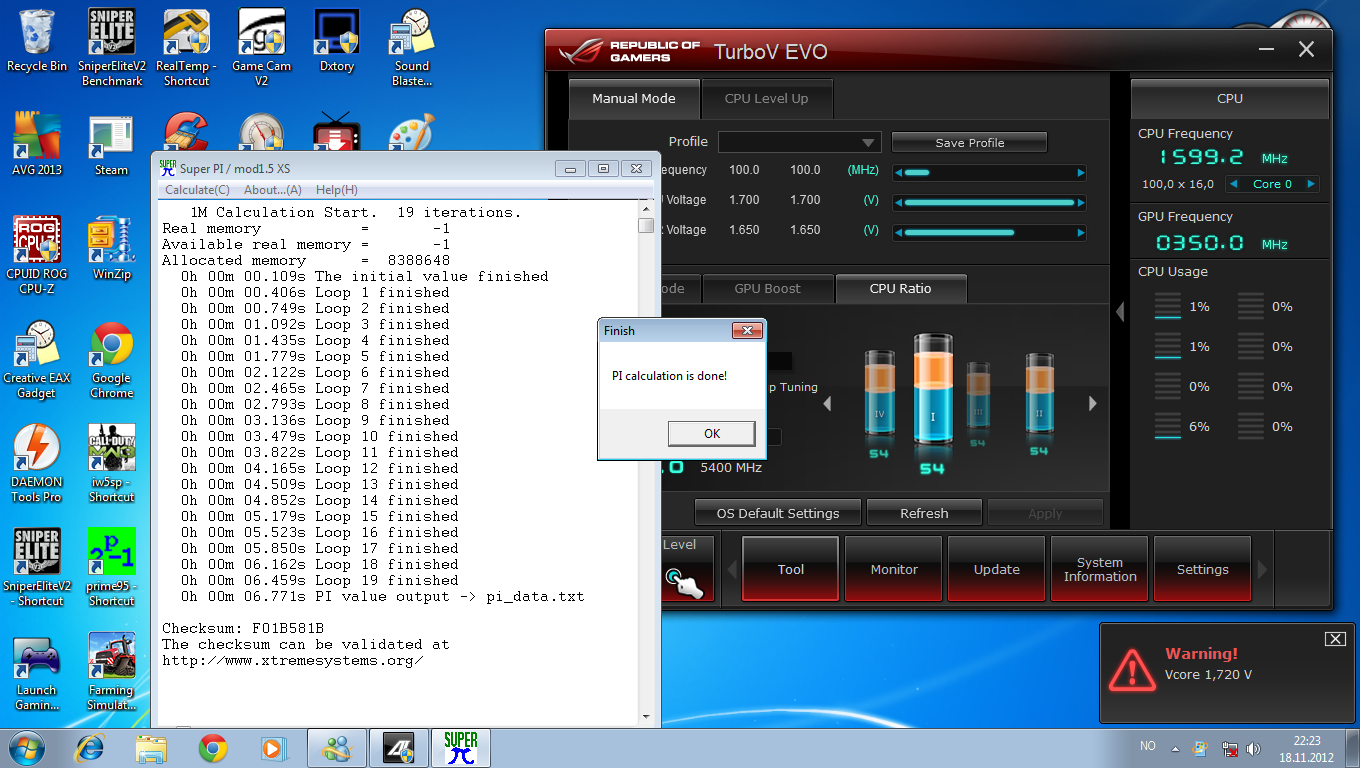Open the Steam desktop shortcut

[111, 144]
